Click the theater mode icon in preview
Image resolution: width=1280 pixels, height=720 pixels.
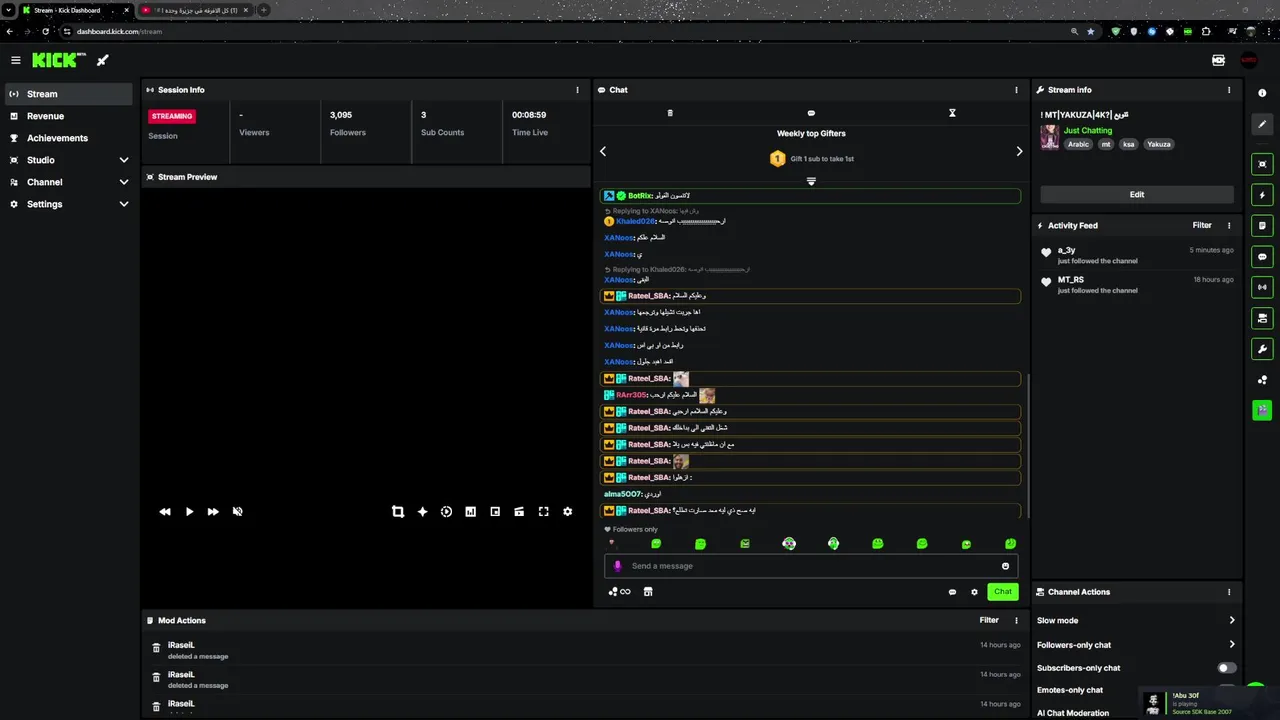[x=519, y=511]
